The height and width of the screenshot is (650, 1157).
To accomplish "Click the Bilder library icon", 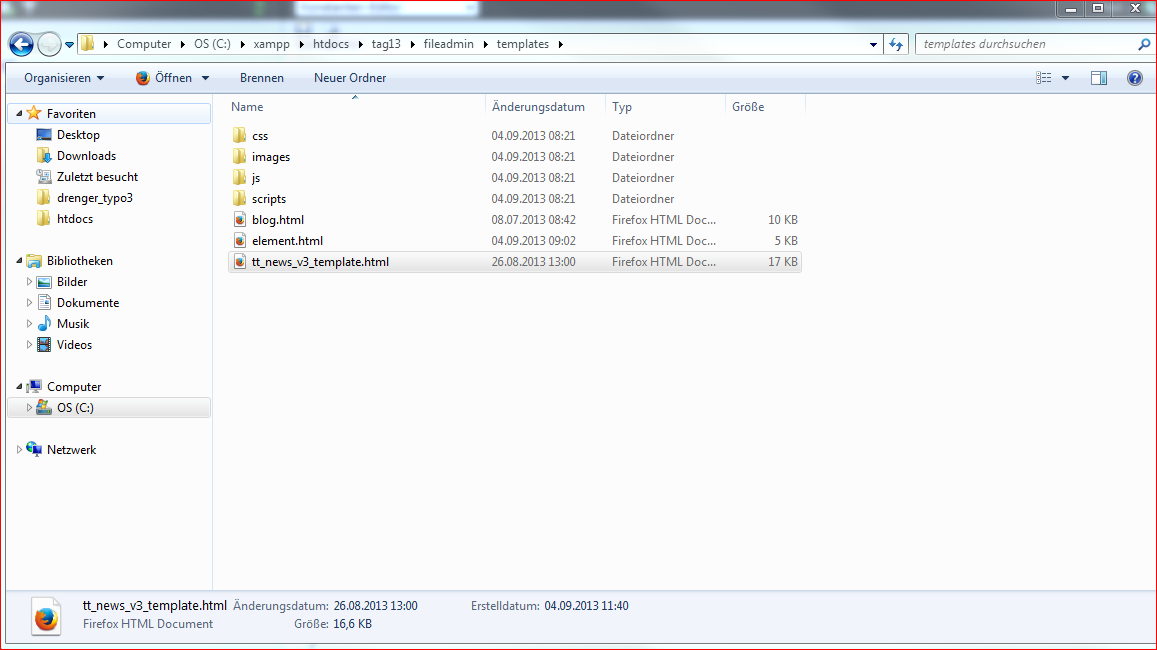I will 44,282.
